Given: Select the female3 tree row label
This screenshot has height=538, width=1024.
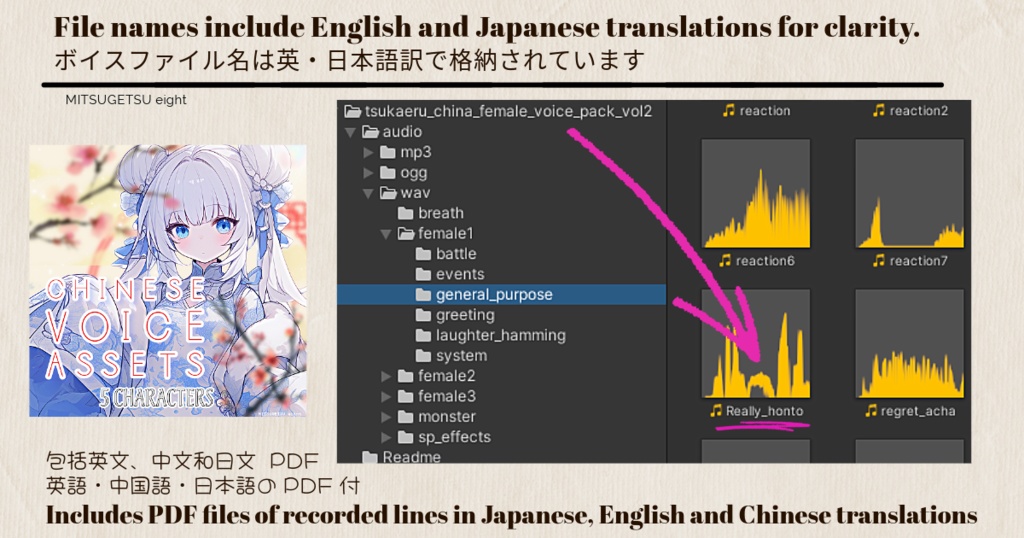Looking at the screenshot, I should (x=447, y=396).
